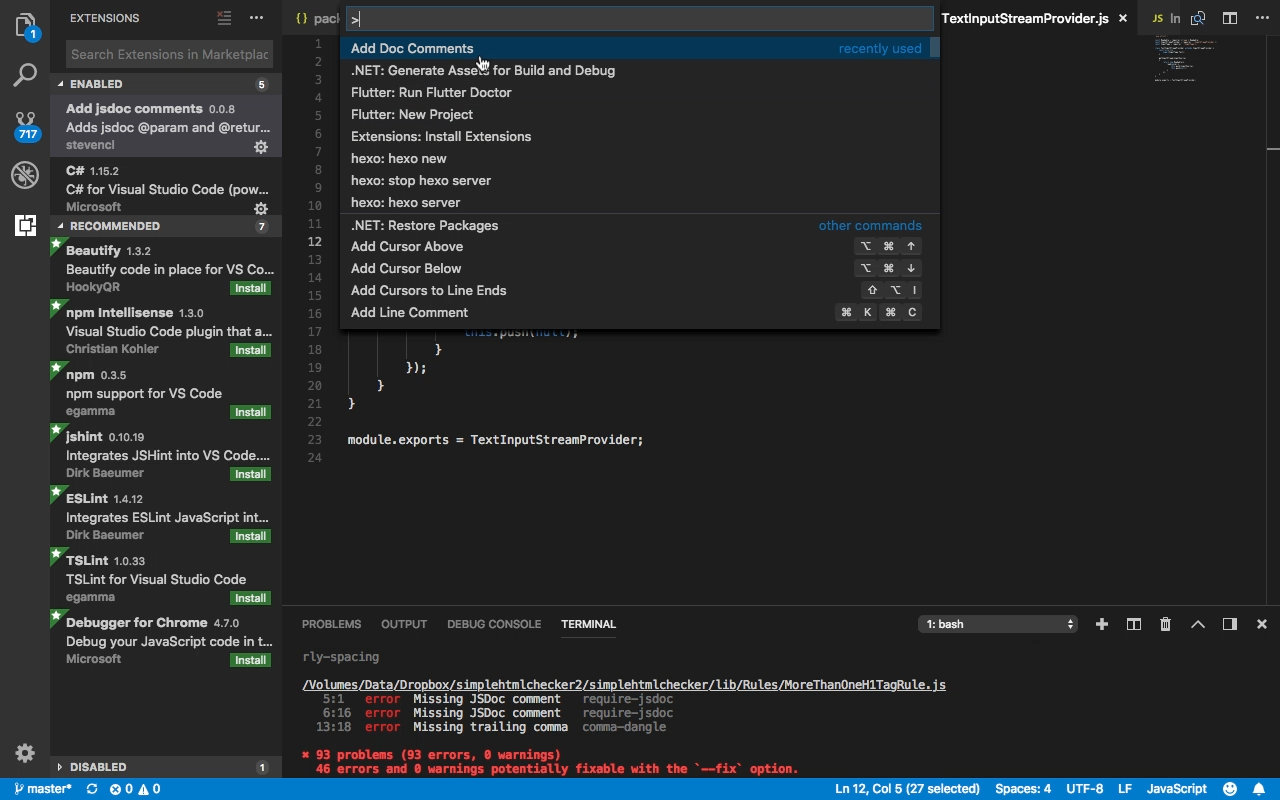Choose Add Cursors to Line Ends command

click(x=640, y=290)
